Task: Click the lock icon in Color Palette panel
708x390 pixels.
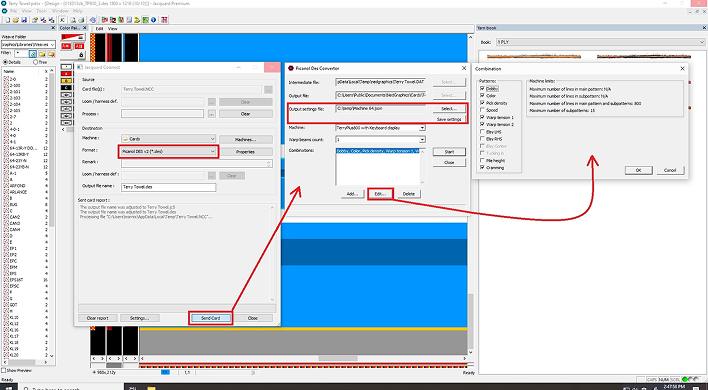Action: click(81, 55)
